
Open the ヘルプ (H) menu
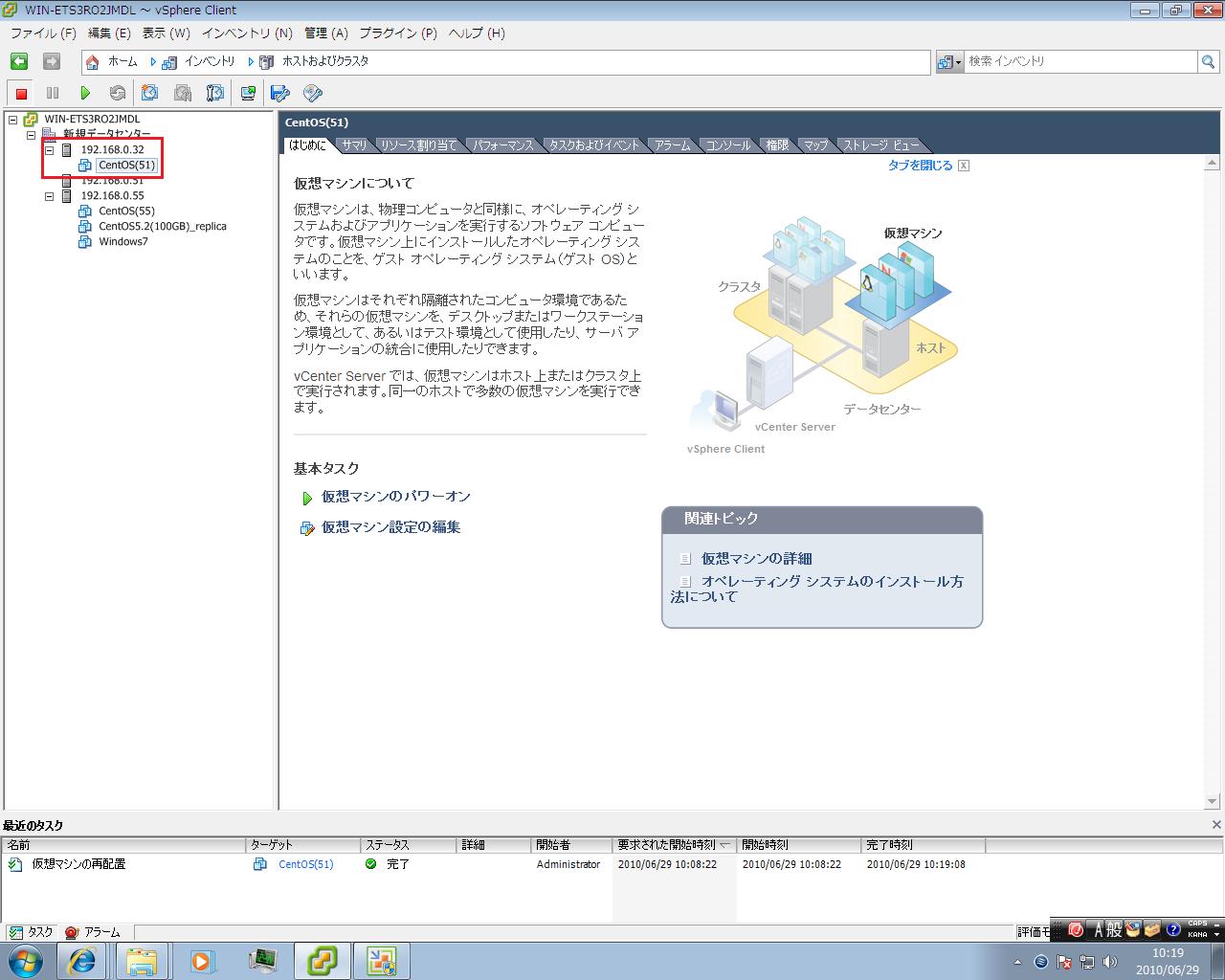(477, 33)
